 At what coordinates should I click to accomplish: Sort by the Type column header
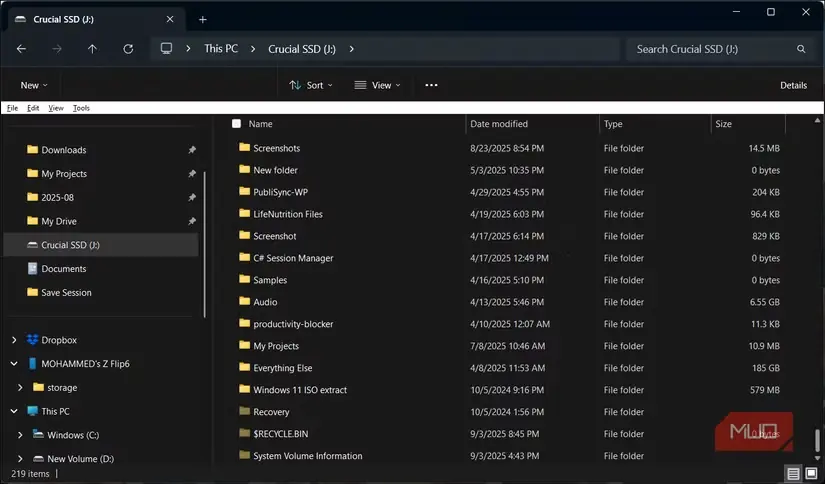pyautogui.click(x=613, y=124)
